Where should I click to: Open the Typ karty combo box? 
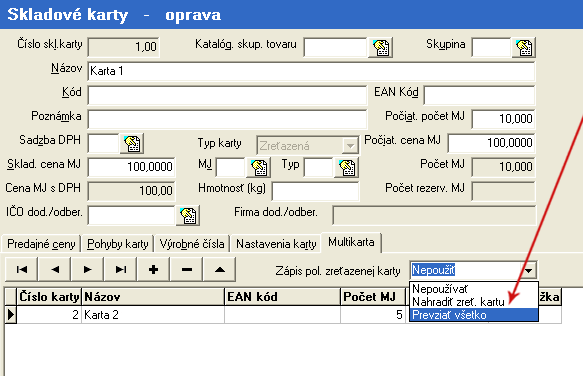pyautogui.click(x=308, y=146)
